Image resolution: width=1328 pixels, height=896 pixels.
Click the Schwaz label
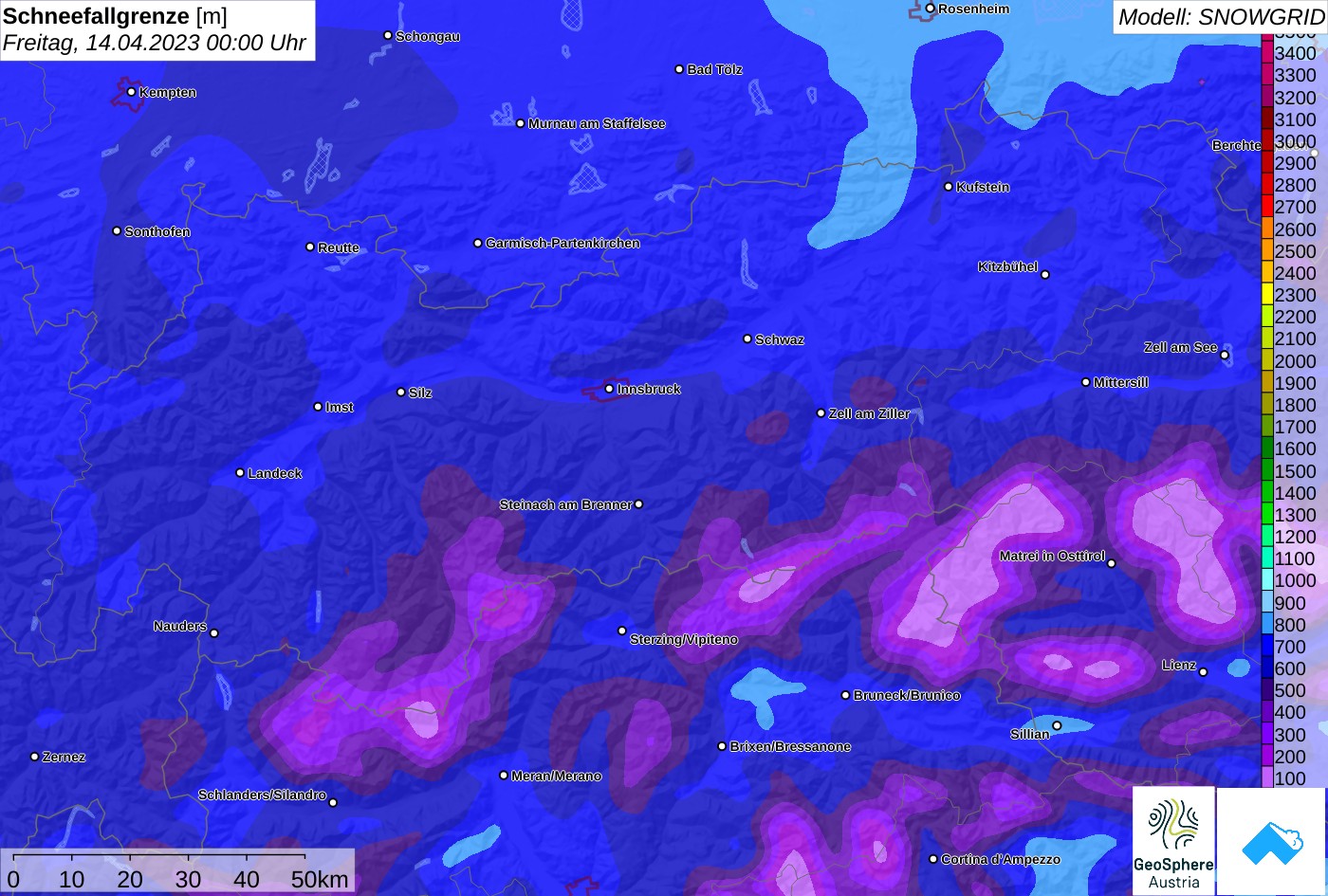pos(780,339)
